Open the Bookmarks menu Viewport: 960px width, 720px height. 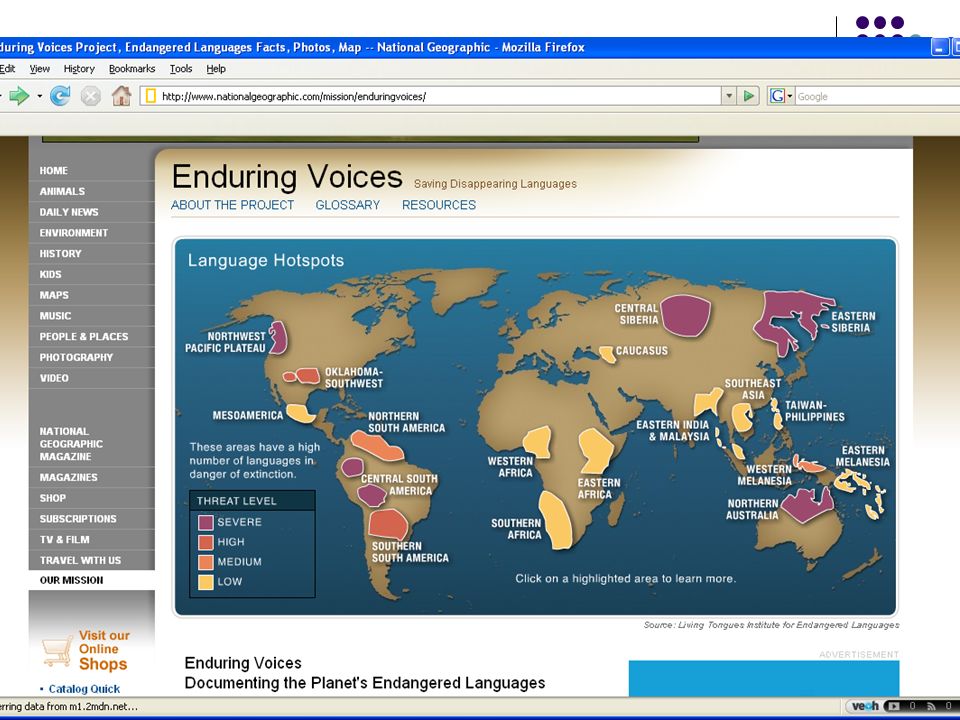132,69
